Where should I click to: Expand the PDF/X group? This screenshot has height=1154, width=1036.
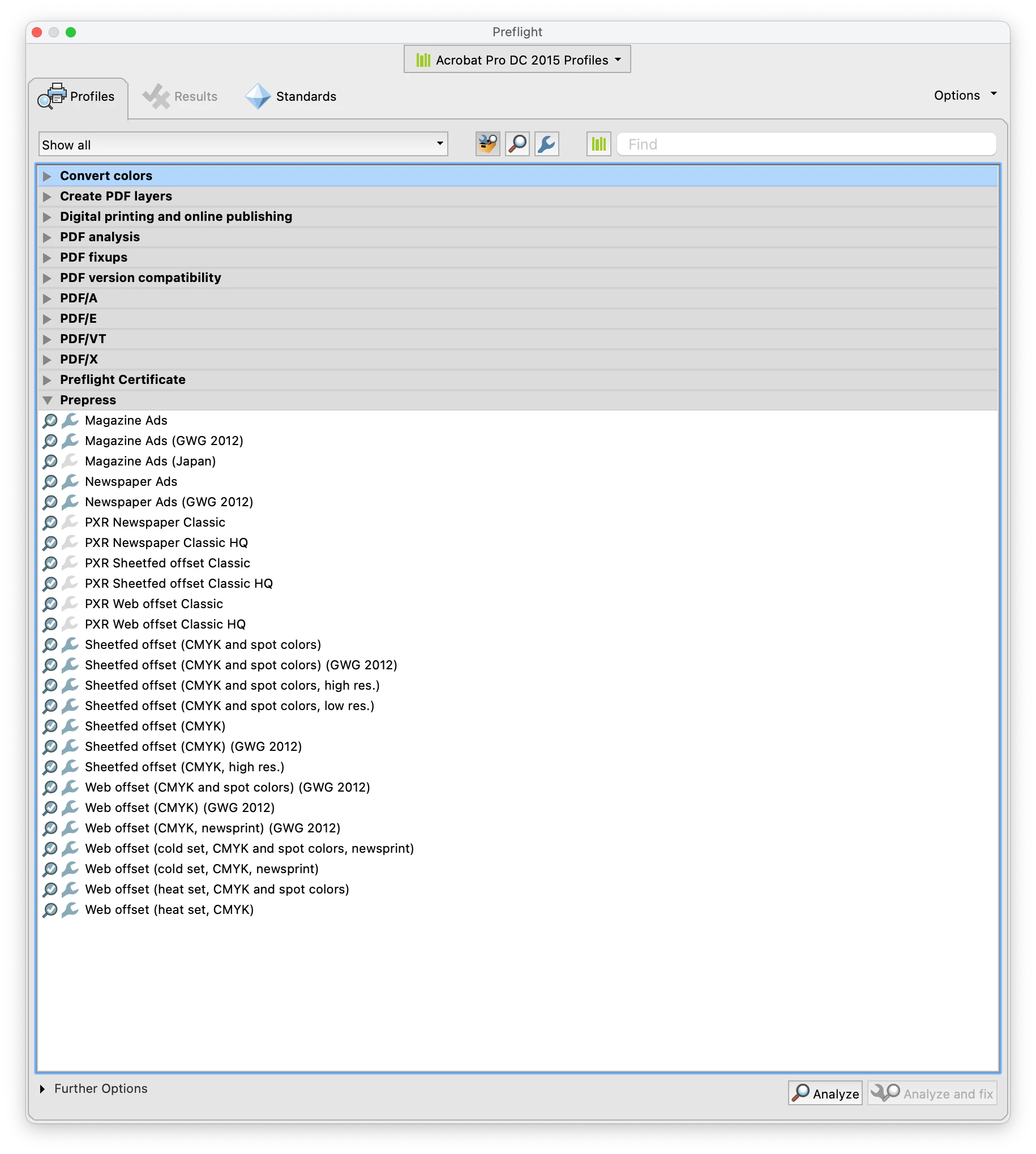(47, 360)
